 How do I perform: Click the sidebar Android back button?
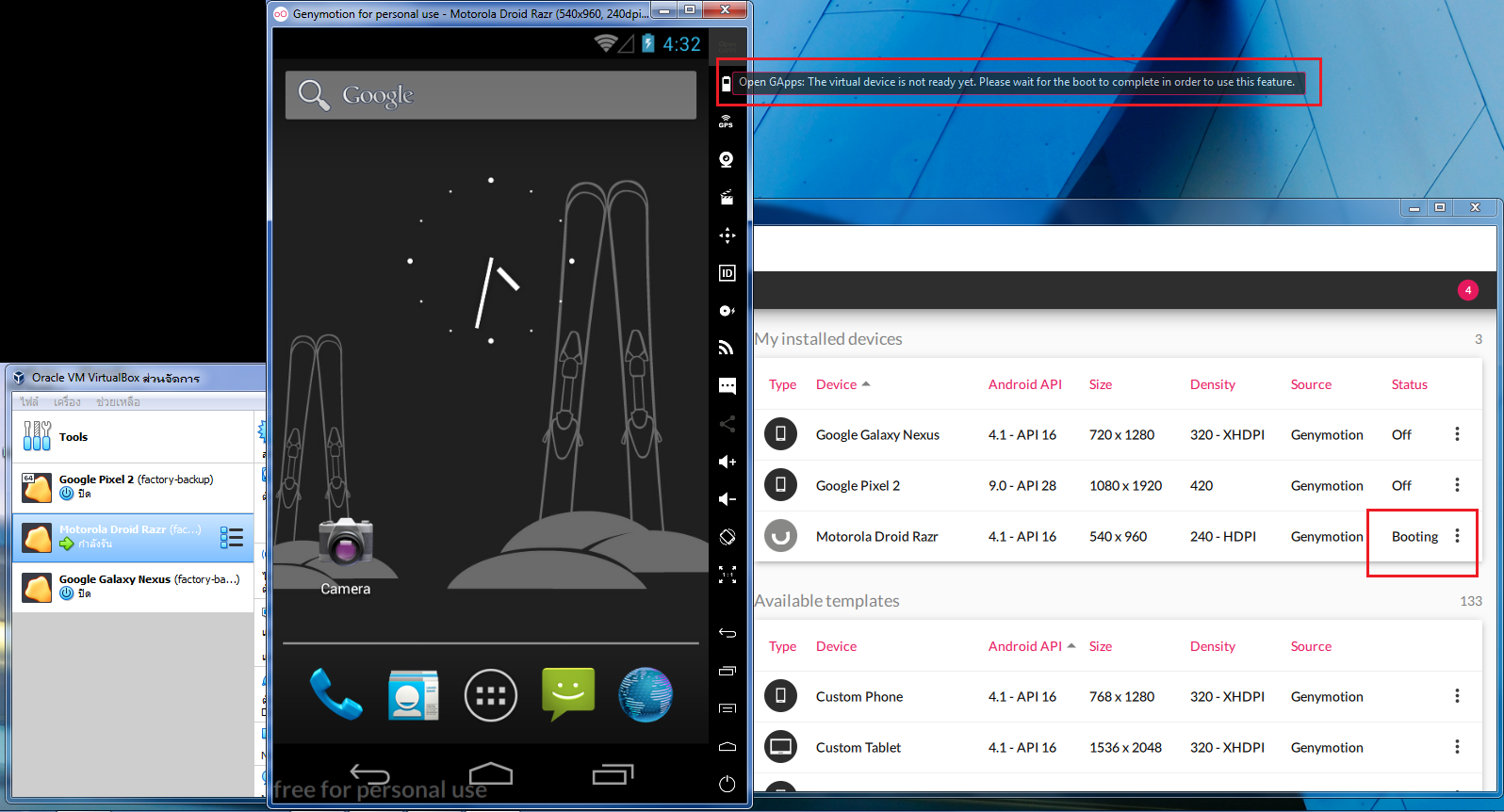(x=727, y=633)
